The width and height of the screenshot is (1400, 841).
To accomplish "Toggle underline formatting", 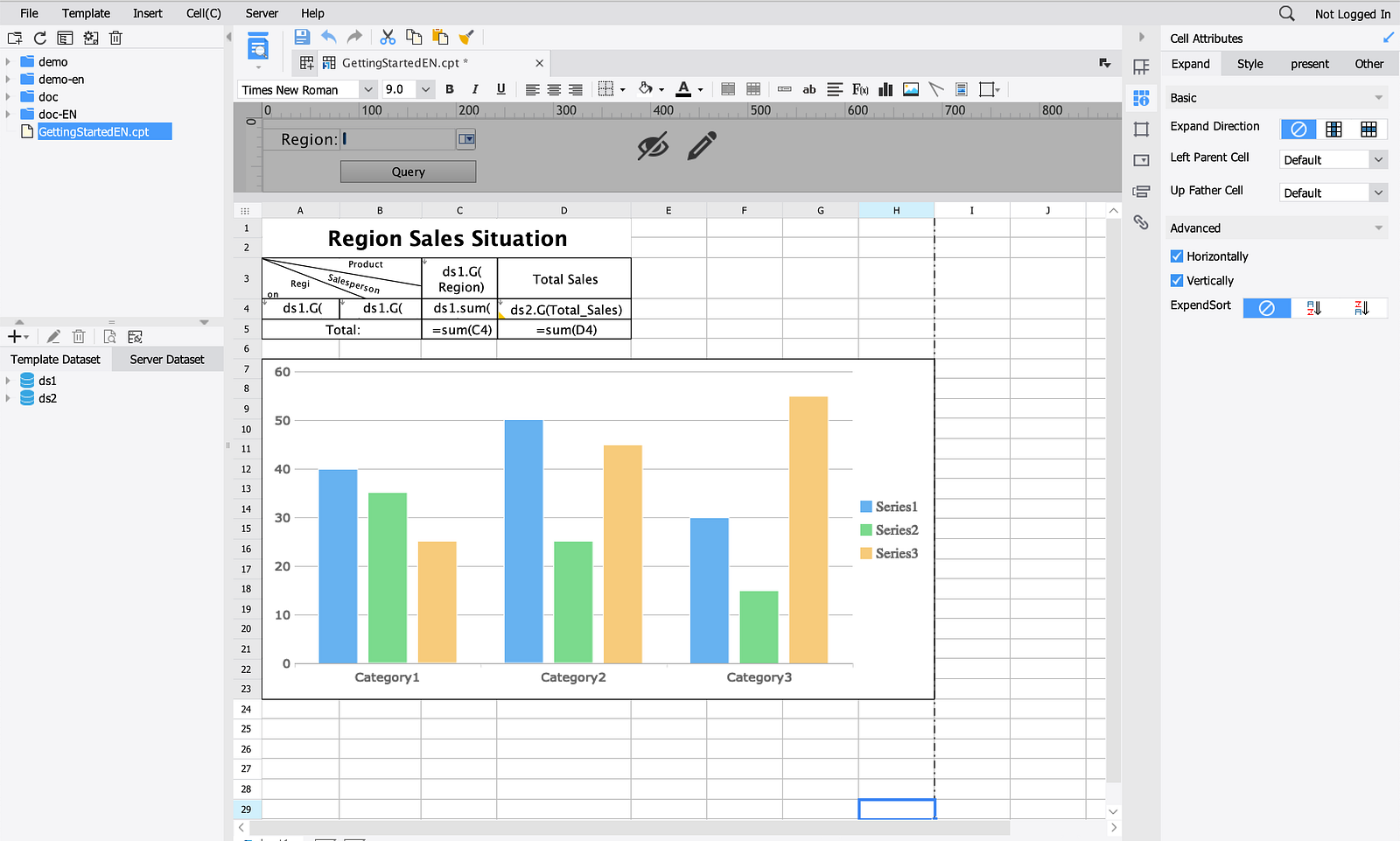I will pos(500,89).
